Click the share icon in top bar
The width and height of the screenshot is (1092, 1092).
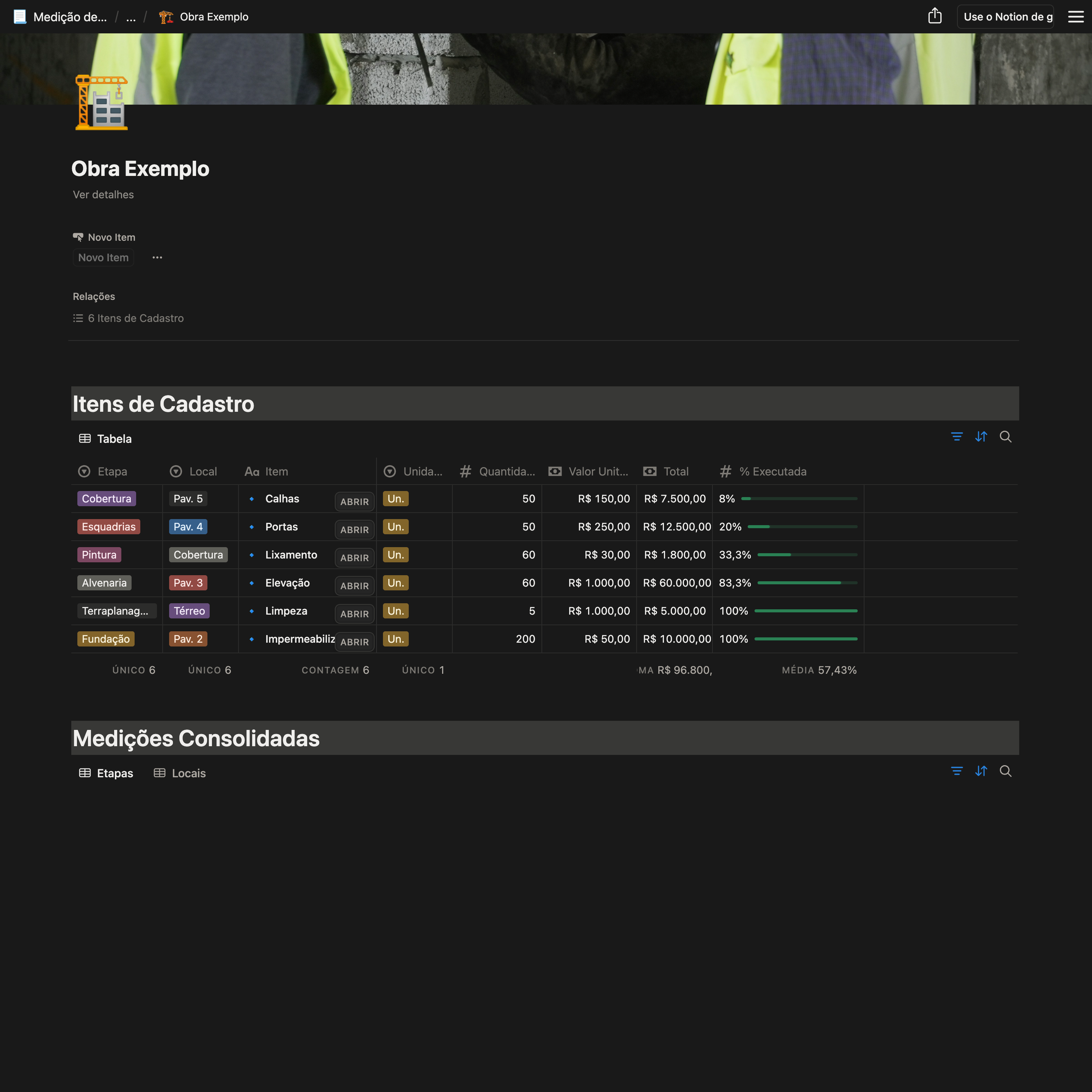coord(934,16)
